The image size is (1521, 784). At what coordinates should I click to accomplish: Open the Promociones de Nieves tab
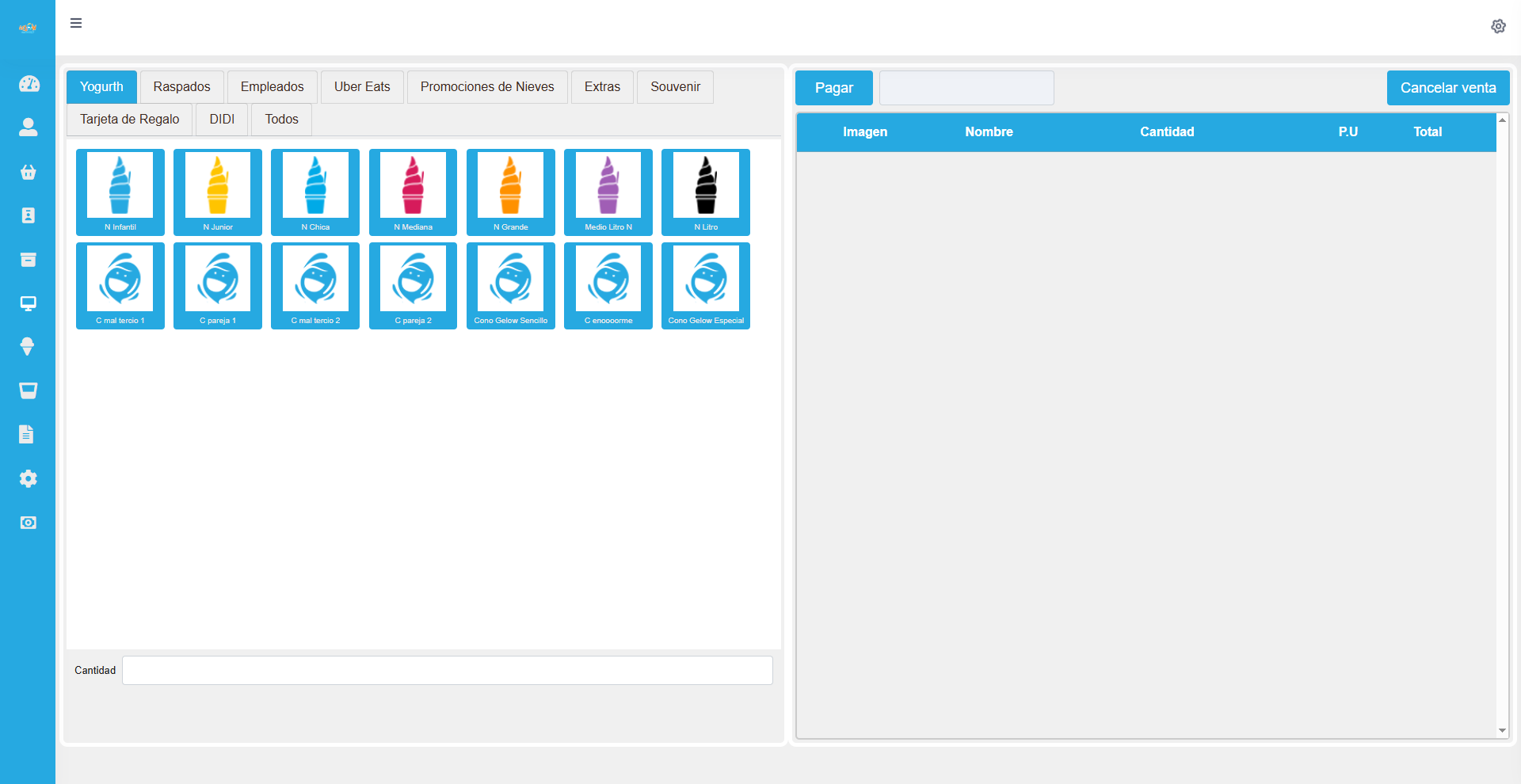click(487, 87)
